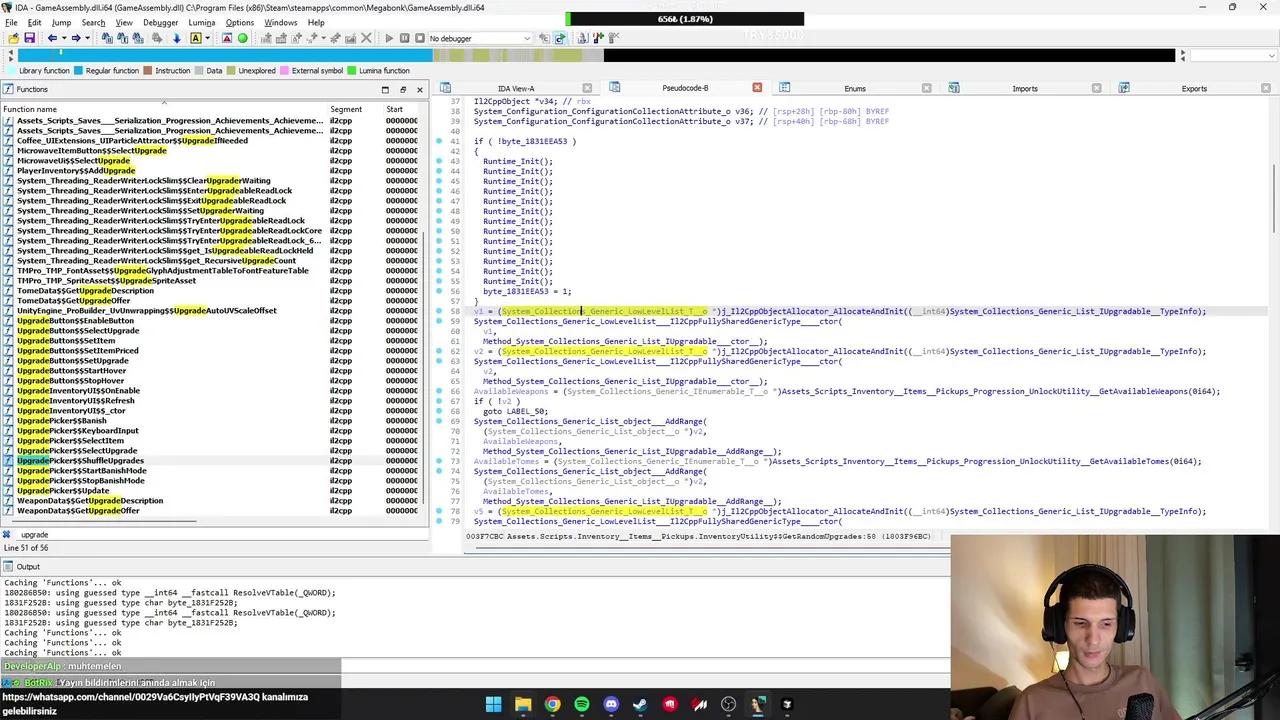The width and height of the screenshot is (1280, 720).
Task: Toggle breakpoint dot on line 62
Action: (439, 351)
